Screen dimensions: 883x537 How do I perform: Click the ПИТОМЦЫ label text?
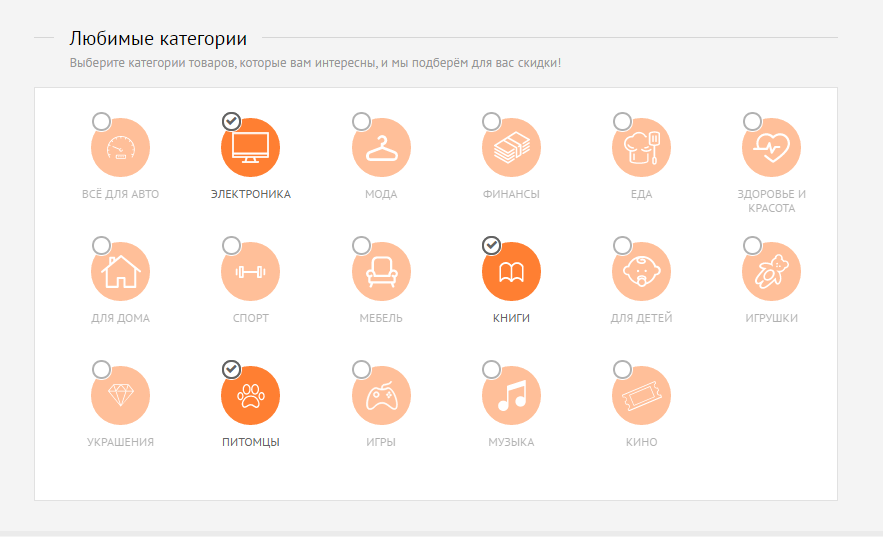[x=251, y=442]
